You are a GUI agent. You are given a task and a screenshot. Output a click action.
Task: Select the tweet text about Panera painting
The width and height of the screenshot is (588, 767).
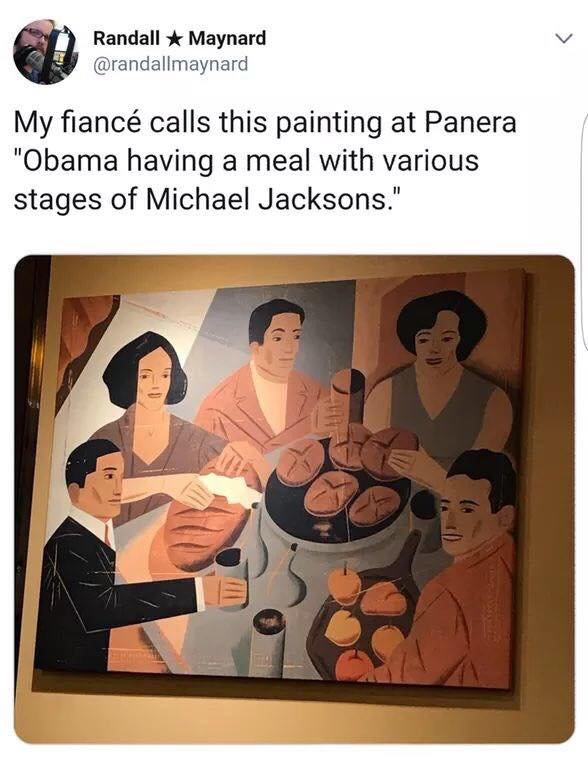(264, 161)
